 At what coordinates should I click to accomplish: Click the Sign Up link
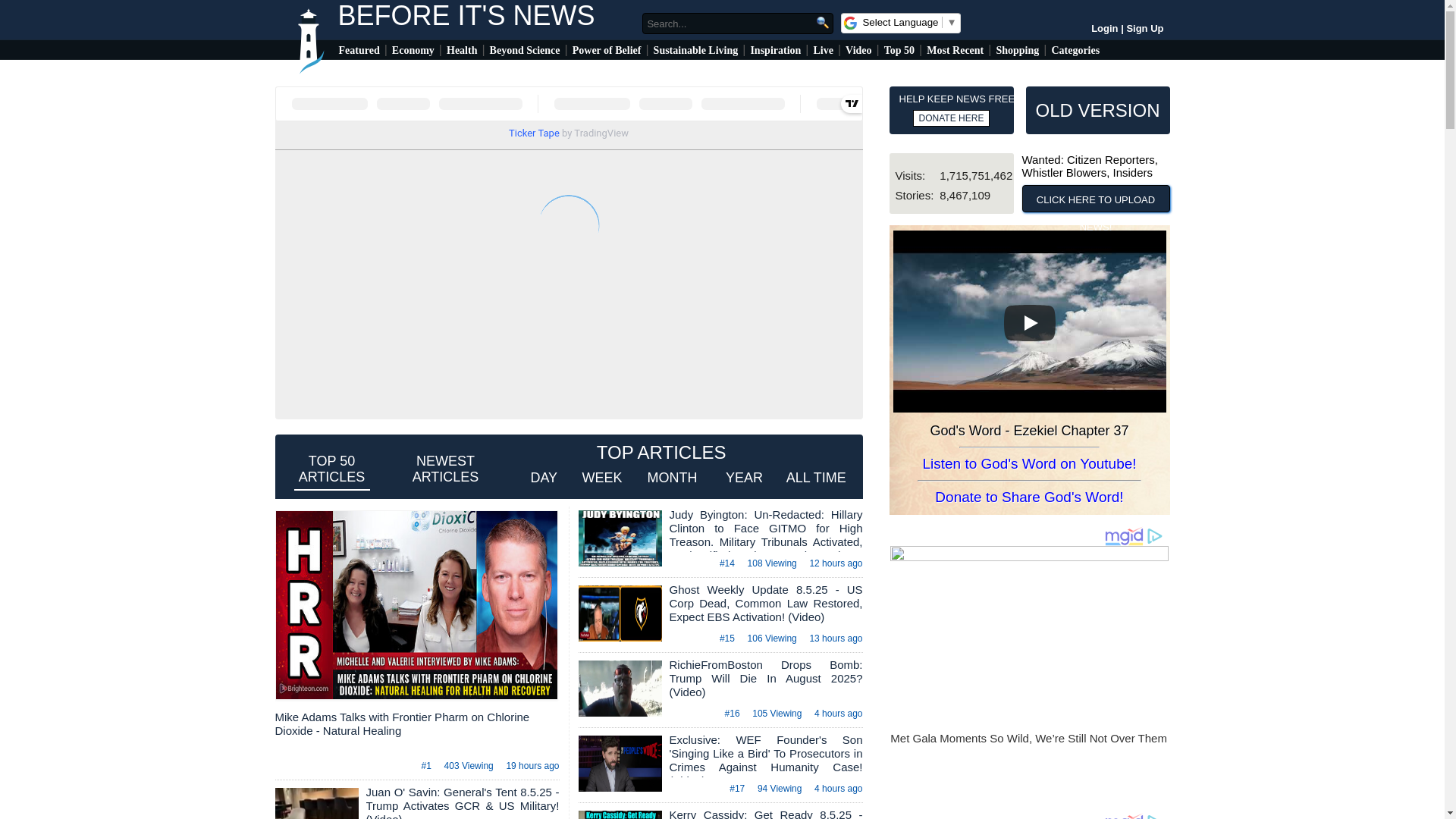(x=1145, y=29)
